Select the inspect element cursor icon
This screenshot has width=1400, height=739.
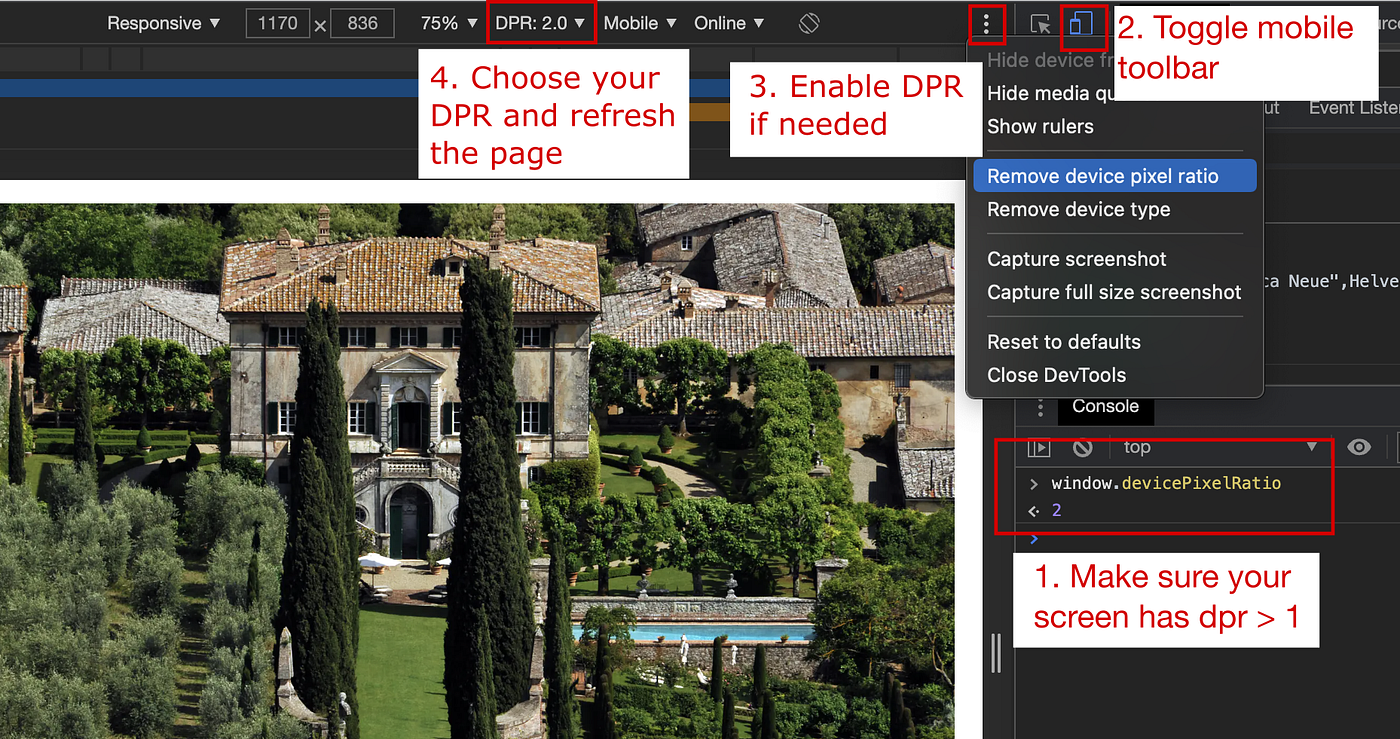pyautogui.click(x=1040, y=23)
